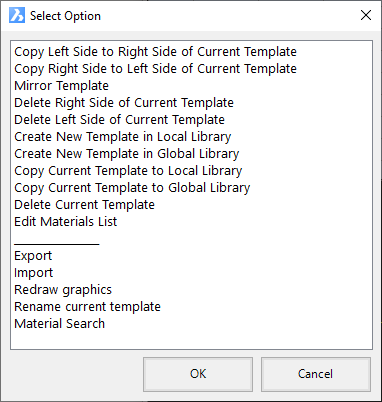Confirm with the OK button
The height and width of the screenshot is (402, 382).
[x=198, y=374]
